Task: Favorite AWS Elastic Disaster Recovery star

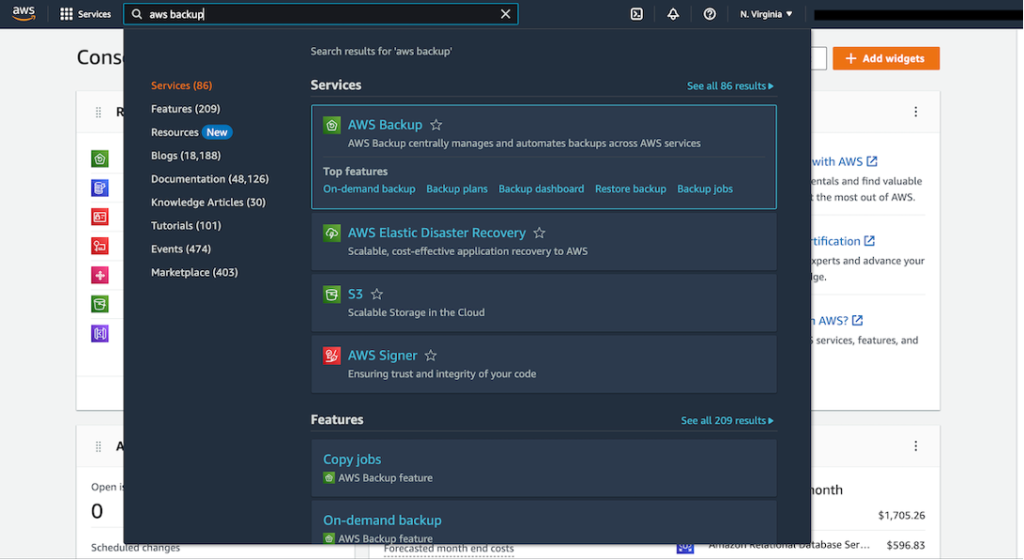Action: 539,233
